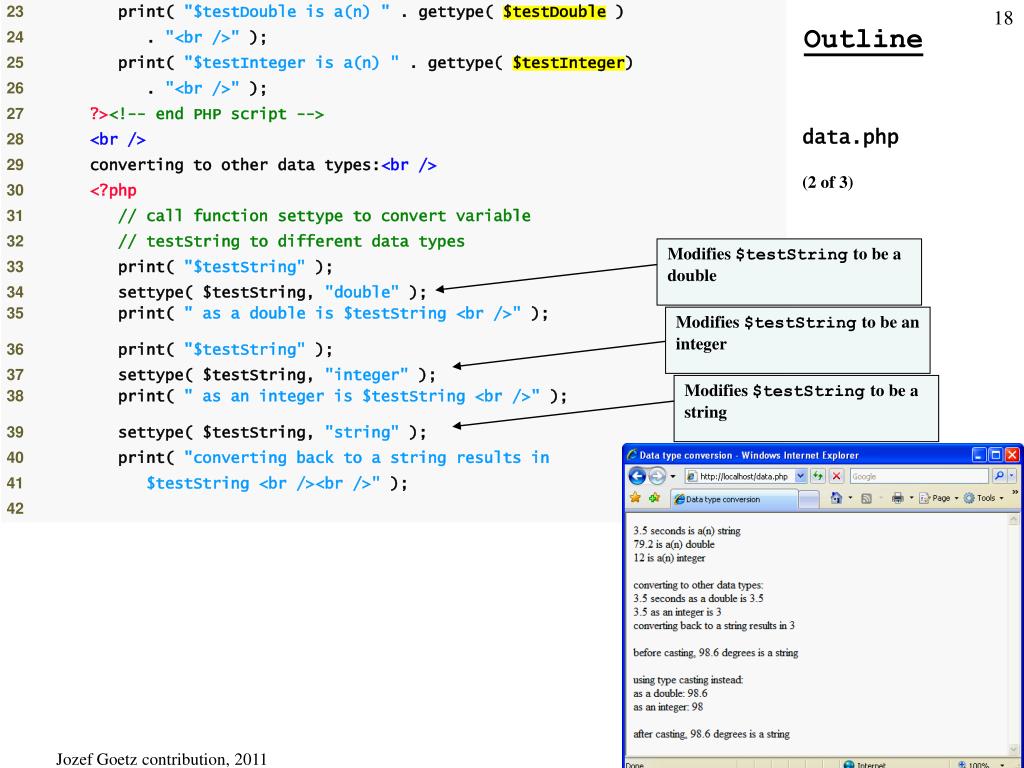Click the scroll down arrow of the page

coord(1014,749)
